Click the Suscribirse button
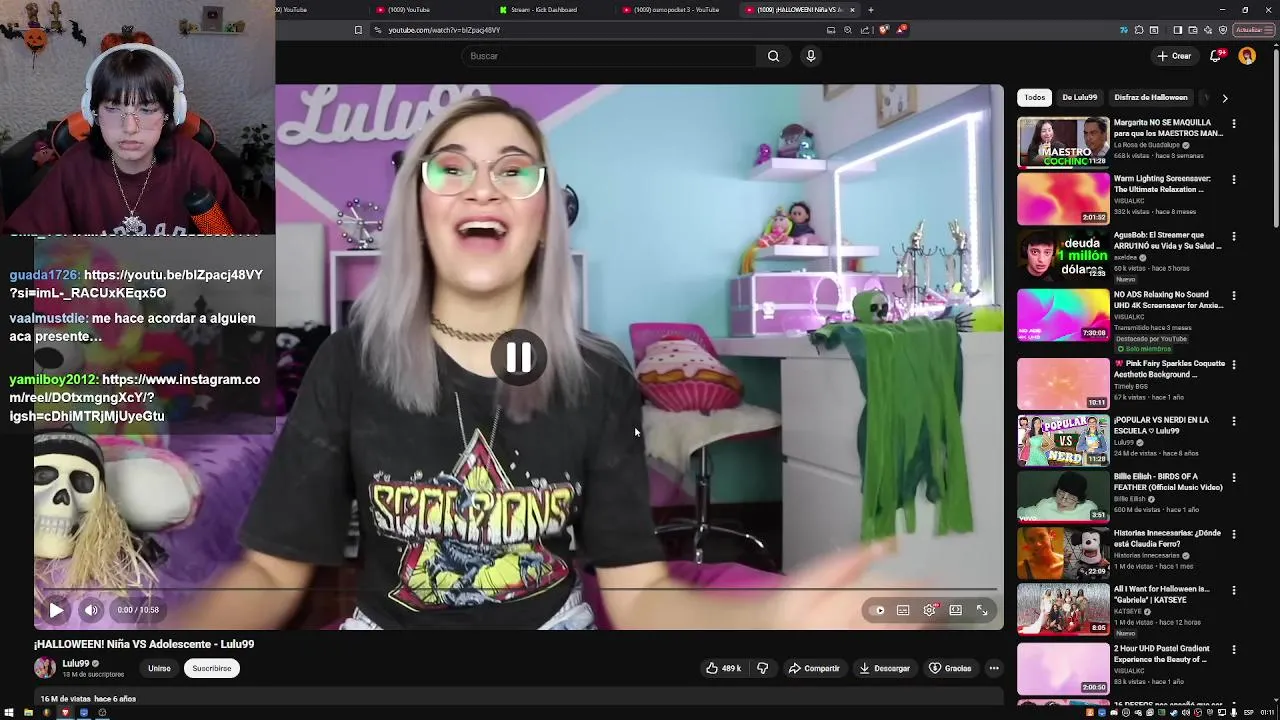1280x720 pixels. tap(212, 668)
